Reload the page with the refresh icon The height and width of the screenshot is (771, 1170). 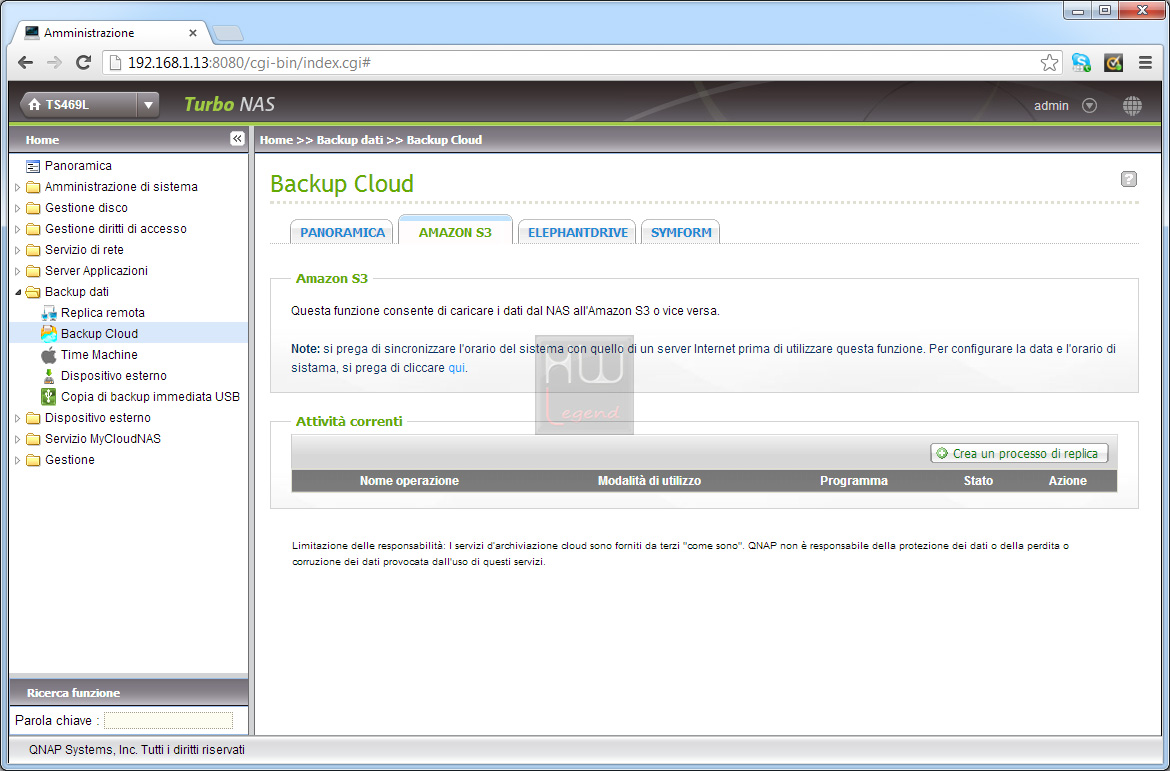pos(84,63)
